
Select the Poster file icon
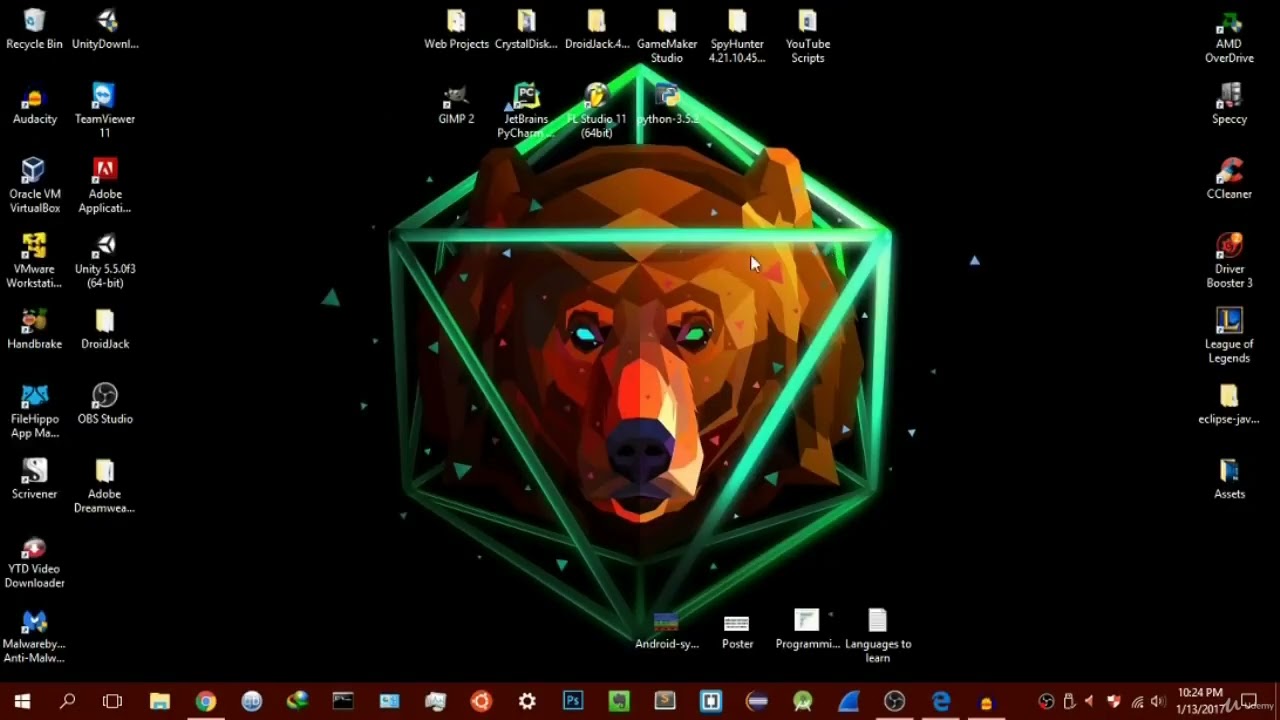point(737,630)
